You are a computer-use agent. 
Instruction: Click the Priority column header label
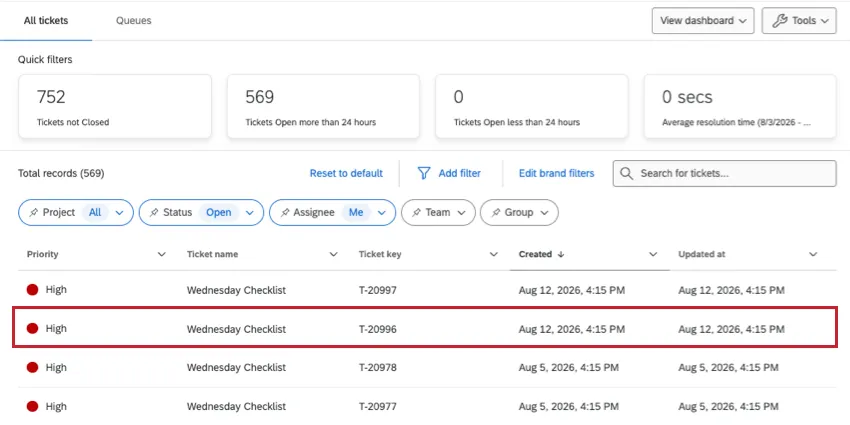42,254
